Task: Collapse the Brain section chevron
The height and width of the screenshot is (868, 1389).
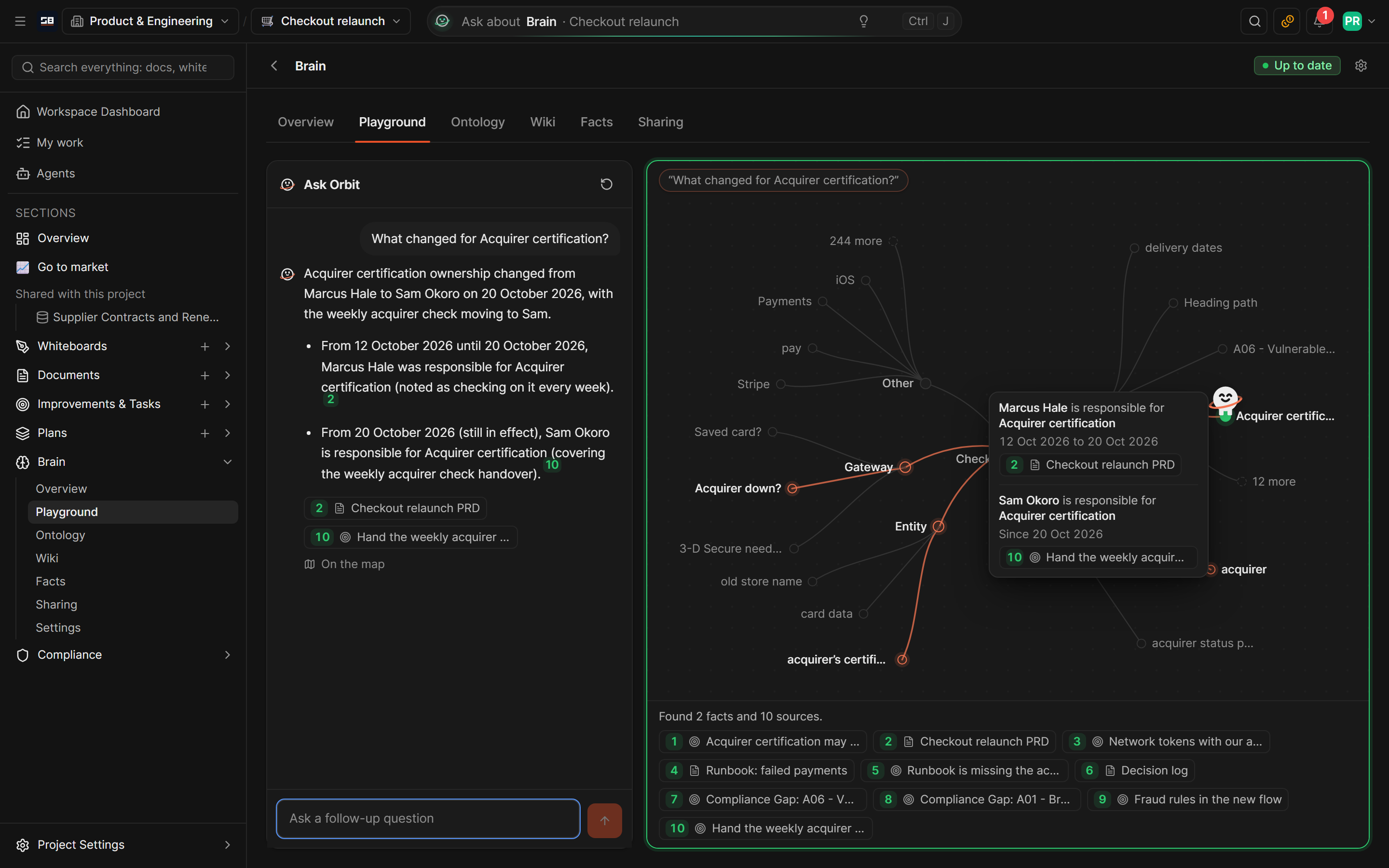Action: pyautogui.click(x=228, y=462)
